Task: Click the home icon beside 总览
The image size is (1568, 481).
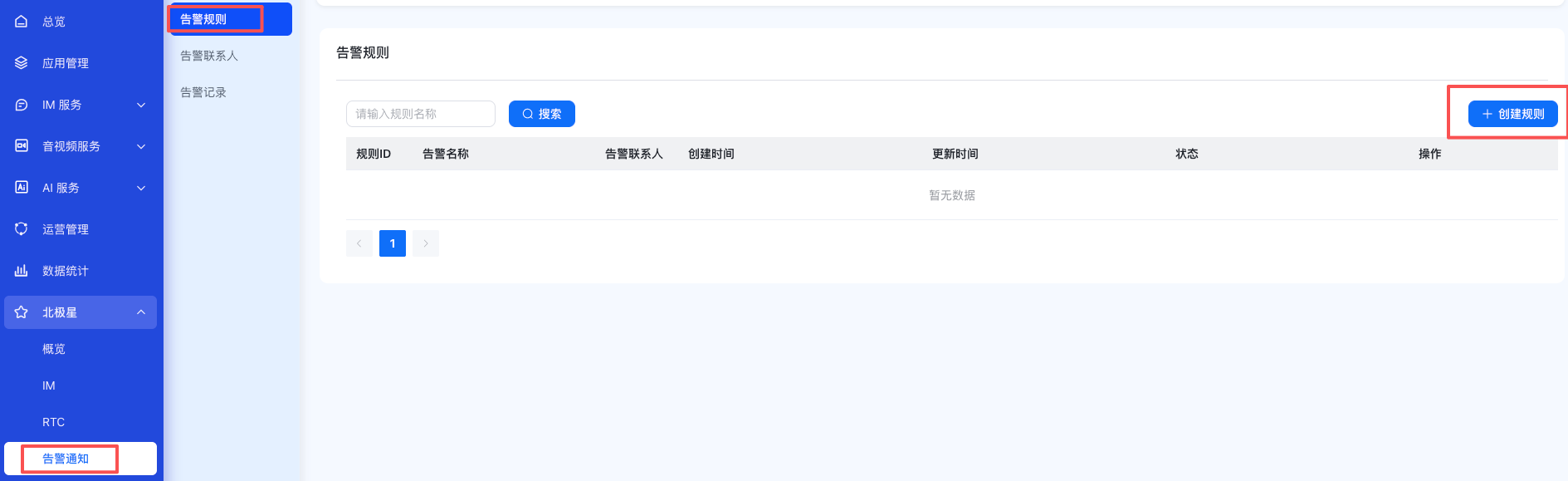Action: click(x=22, y=22)
